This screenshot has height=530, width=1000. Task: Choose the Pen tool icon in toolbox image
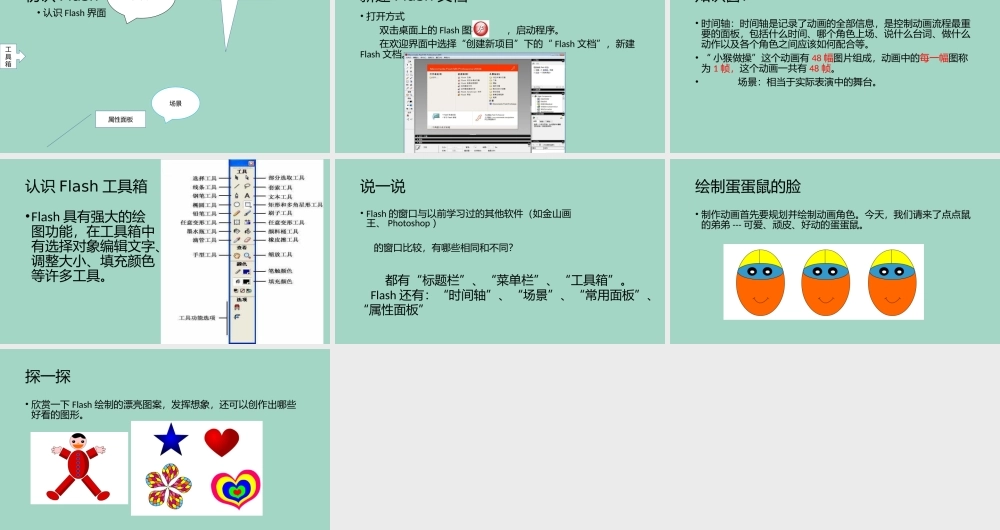coord(237,196)
